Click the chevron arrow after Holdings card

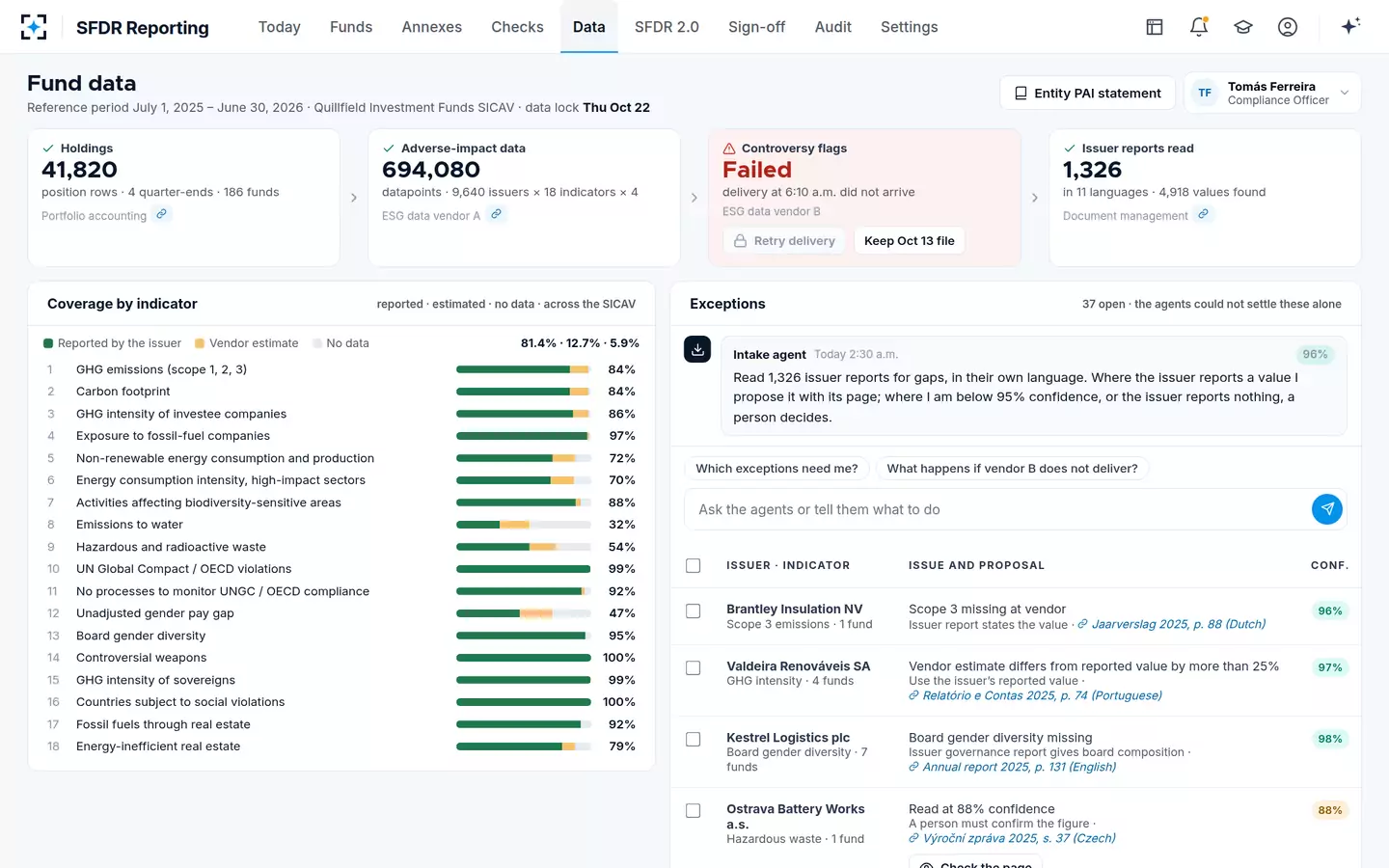coord(354,198)
